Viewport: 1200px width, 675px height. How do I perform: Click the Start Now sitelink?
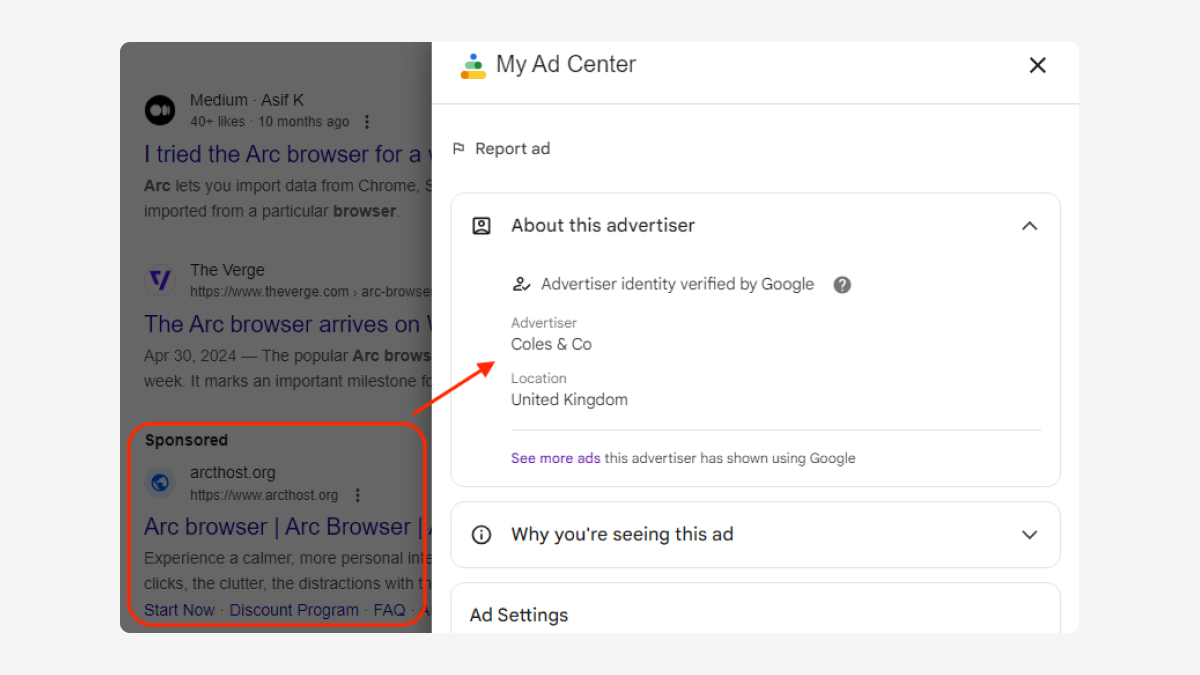179,610
